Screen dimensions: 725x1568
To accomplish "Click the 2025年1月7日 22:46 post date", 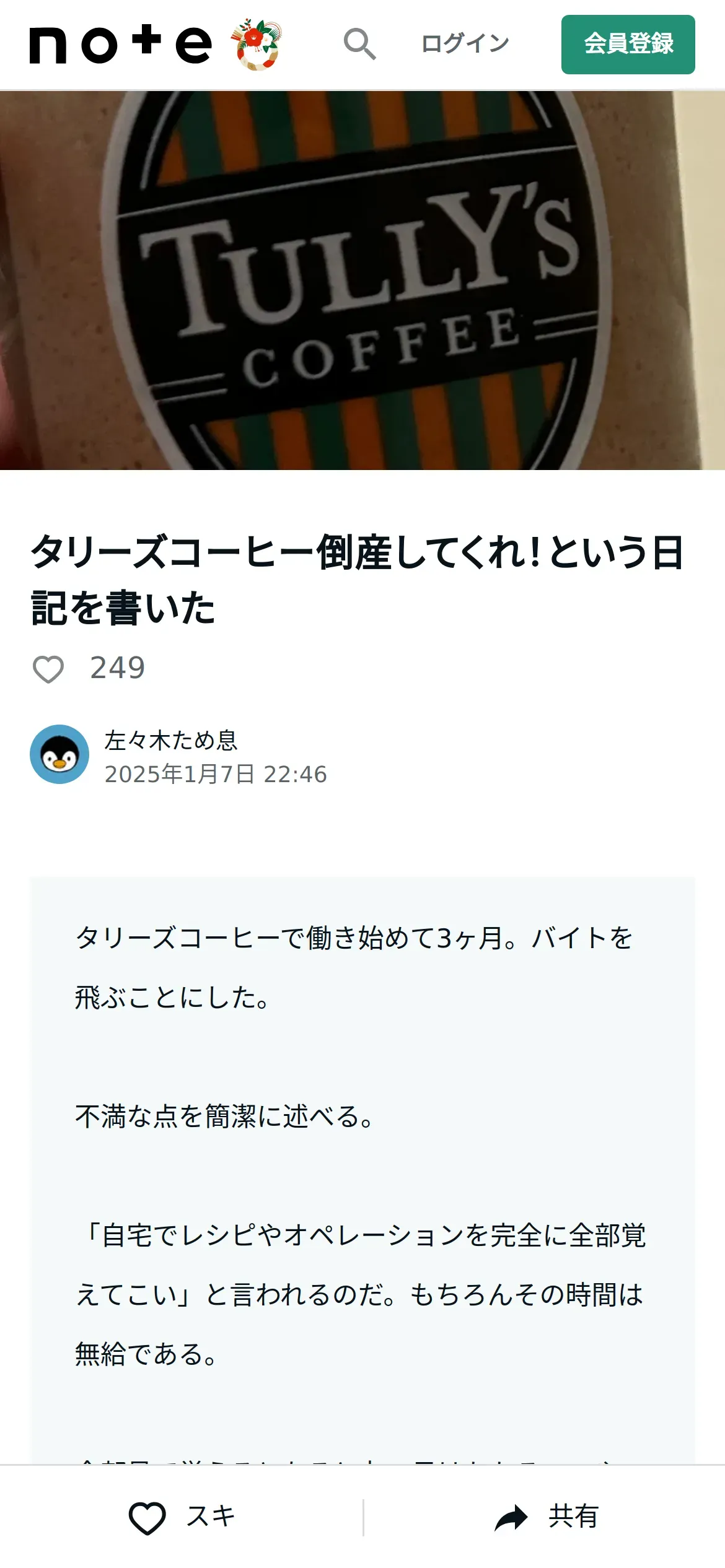I will coord(216,774).
